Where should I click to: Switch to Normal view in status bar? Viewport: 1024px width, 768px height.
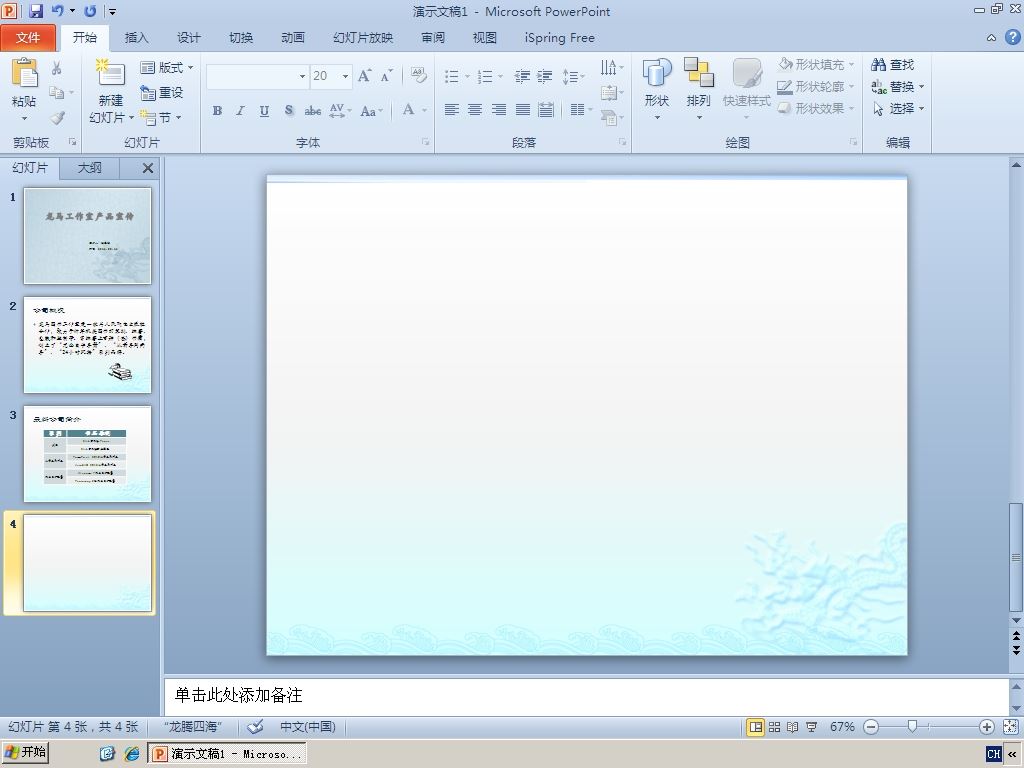[x=756, y=727]
